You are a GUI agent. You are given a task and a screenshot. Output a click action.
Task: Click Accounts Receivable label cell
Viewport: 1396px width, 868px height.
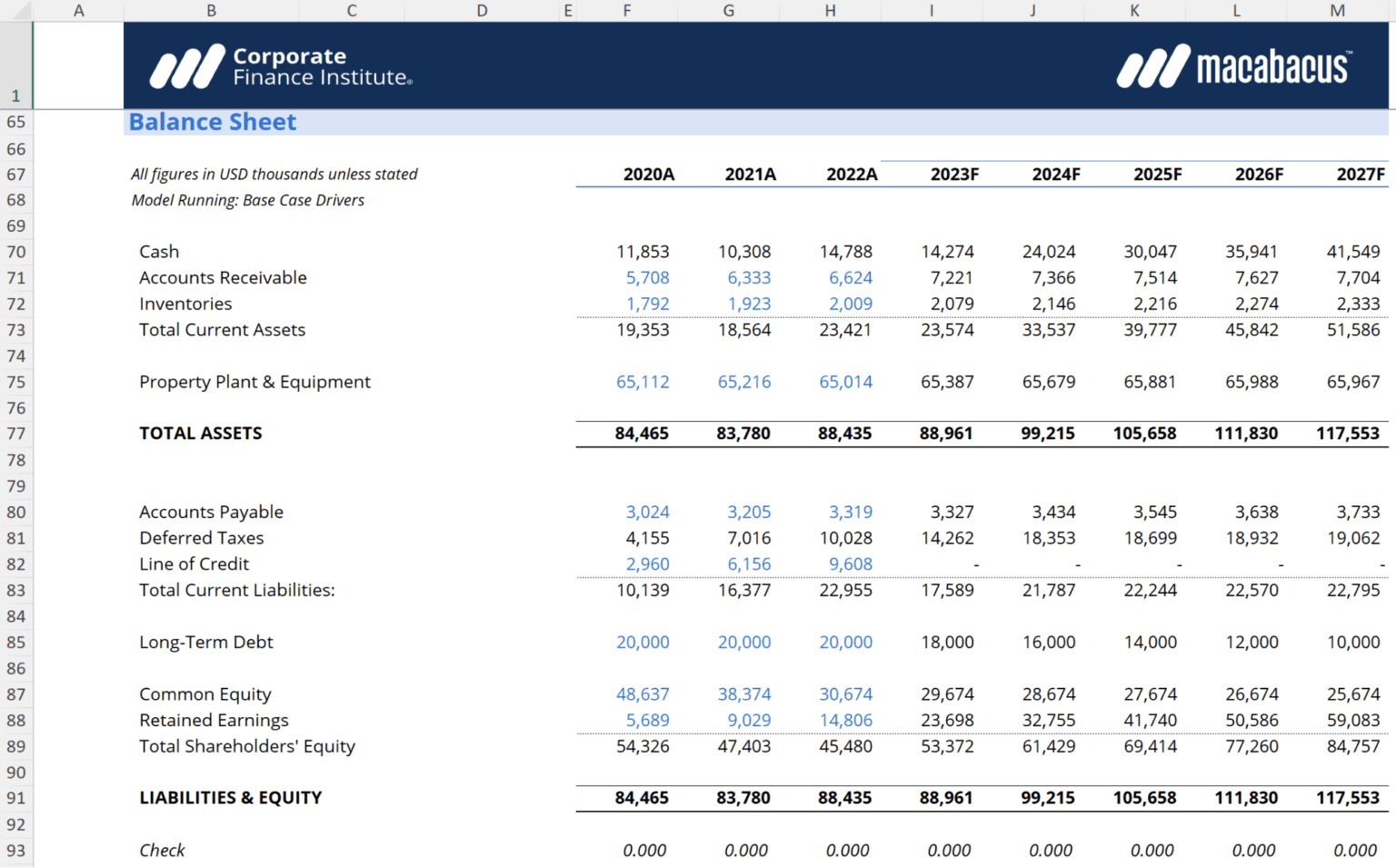(223, 277)
